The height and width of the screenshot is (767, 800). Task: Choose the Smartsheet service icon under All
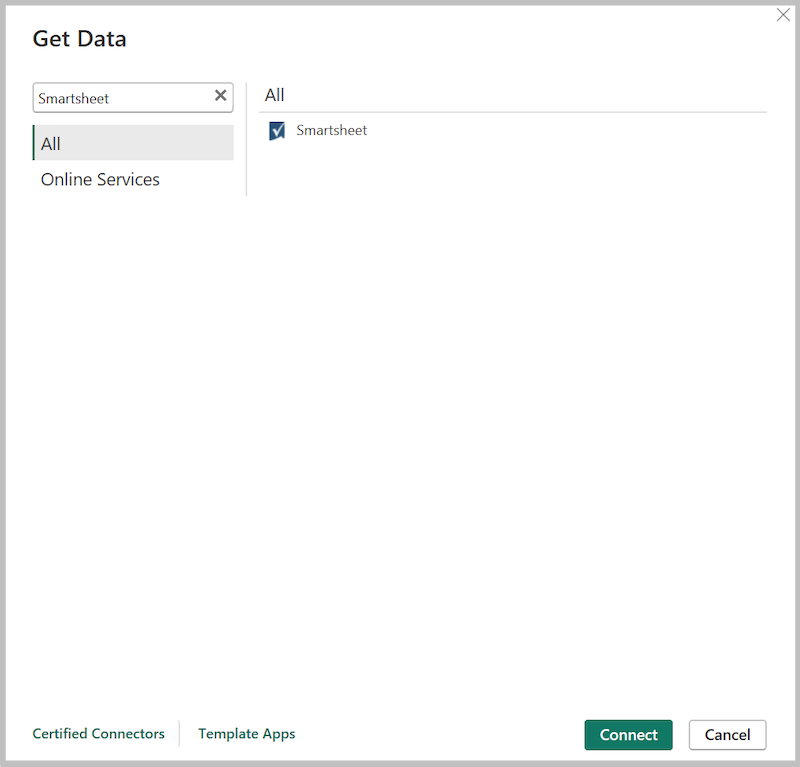(276, 130)
